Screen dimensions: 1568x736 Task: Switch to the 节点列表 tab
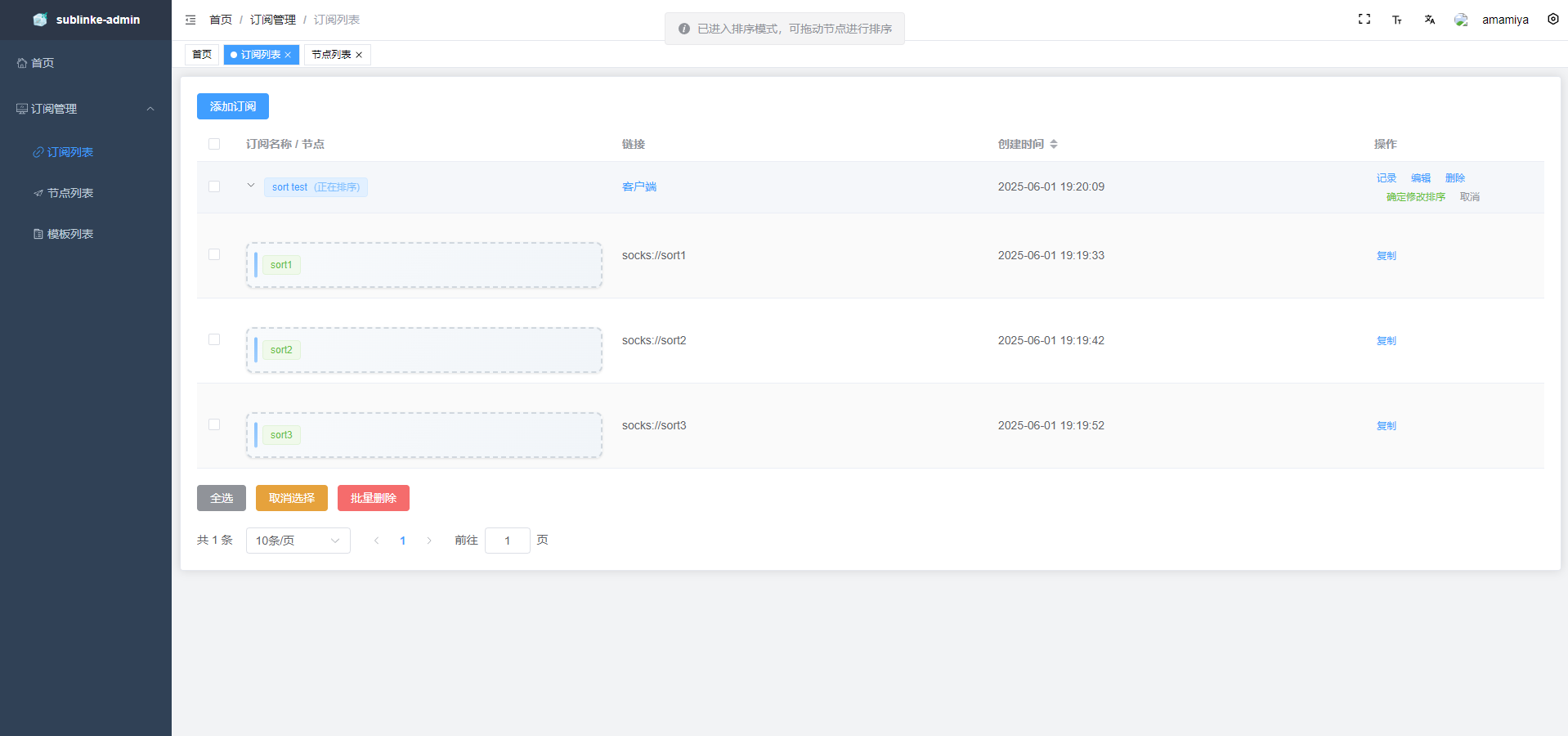point(331,55)
